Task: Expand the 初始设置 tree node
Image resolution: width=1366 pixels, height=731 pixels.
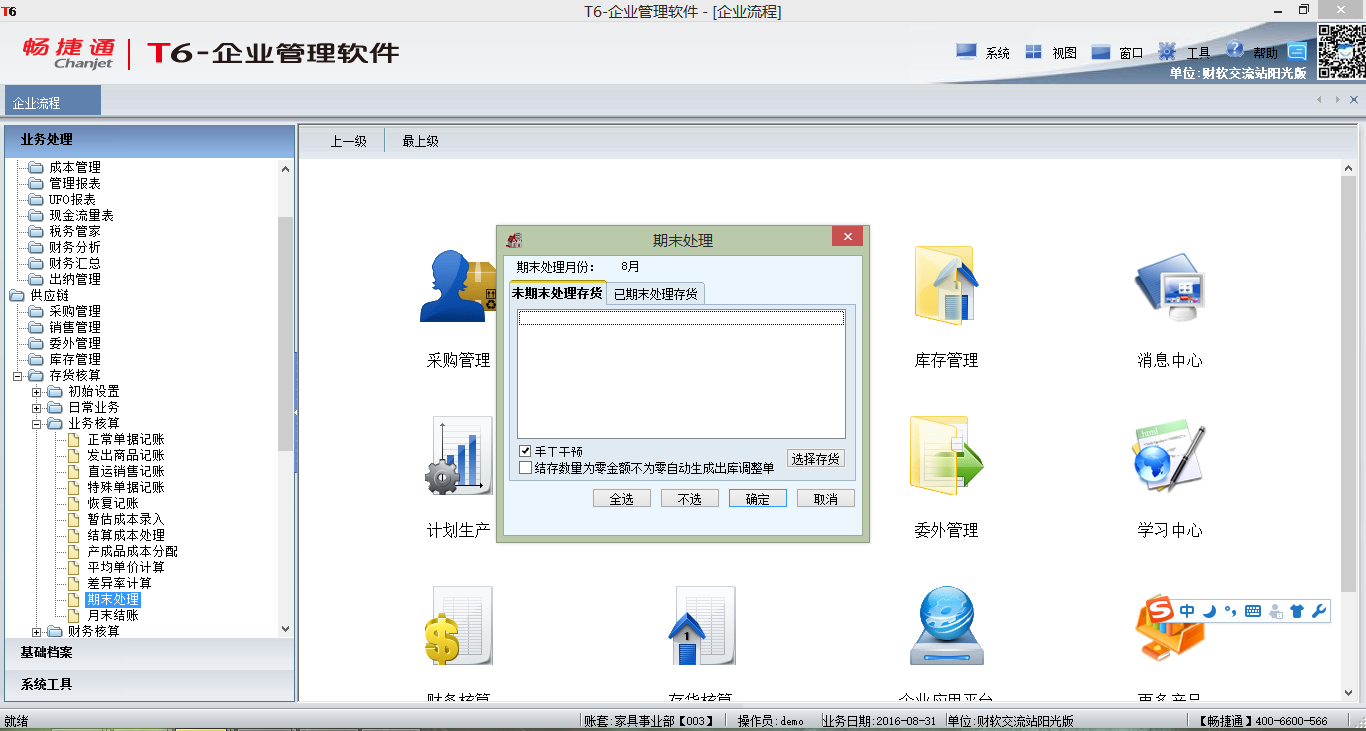Action: click(x=36, y=391)
